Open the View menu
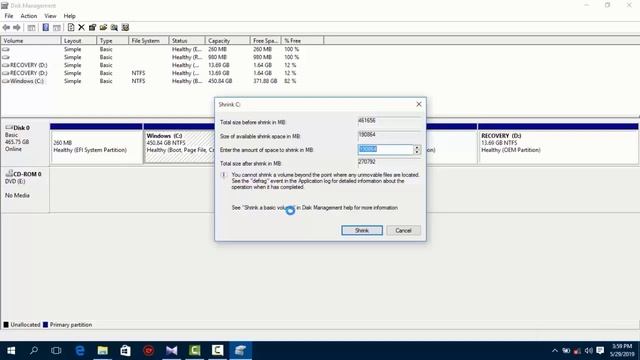640x360 pixels. coord(50,16)
